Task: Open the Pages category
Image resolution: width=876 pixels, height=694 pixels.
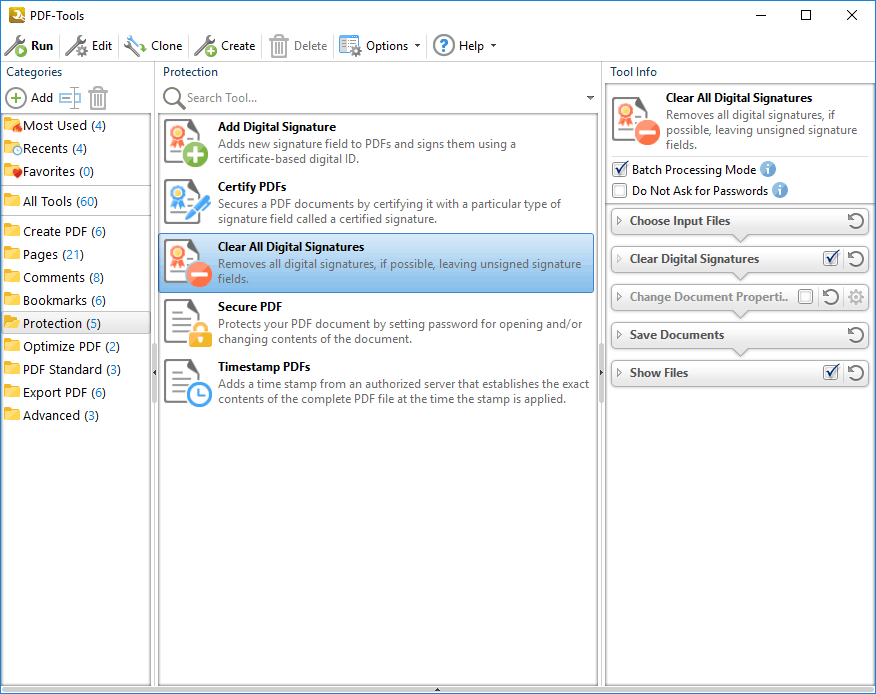Action: 76,254
